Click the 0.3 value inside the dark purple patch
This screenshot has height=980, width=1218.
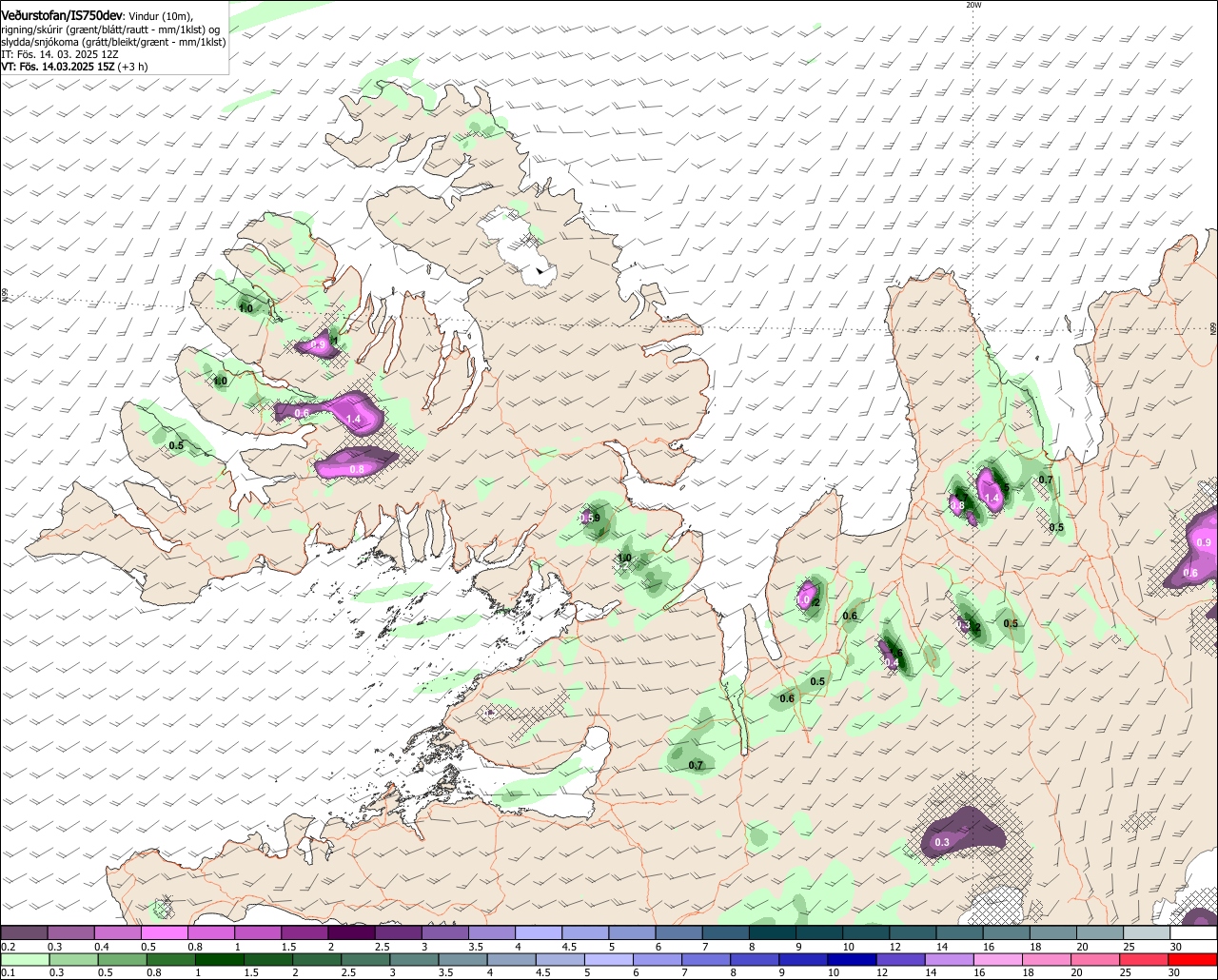tap(942, 843)
